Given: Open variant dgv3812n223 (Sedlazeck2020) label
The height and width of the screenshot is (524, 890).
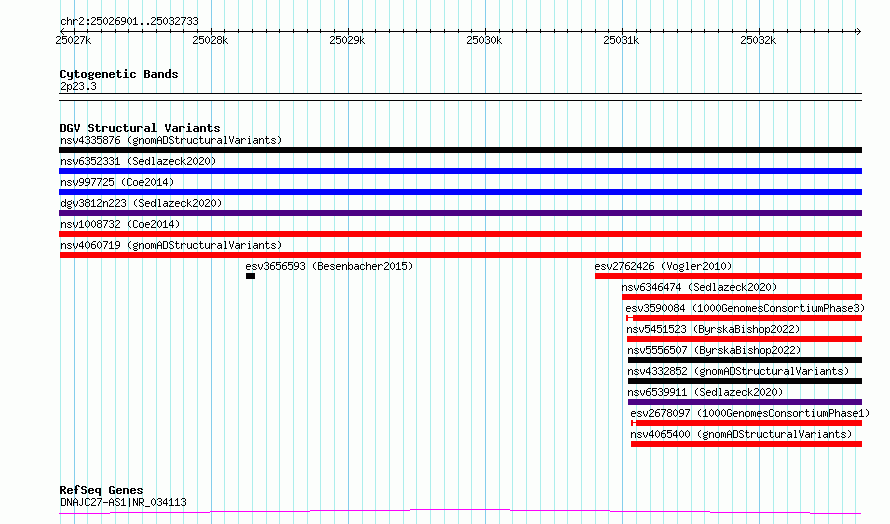Looking at the screenshot, I should point(141,203).
